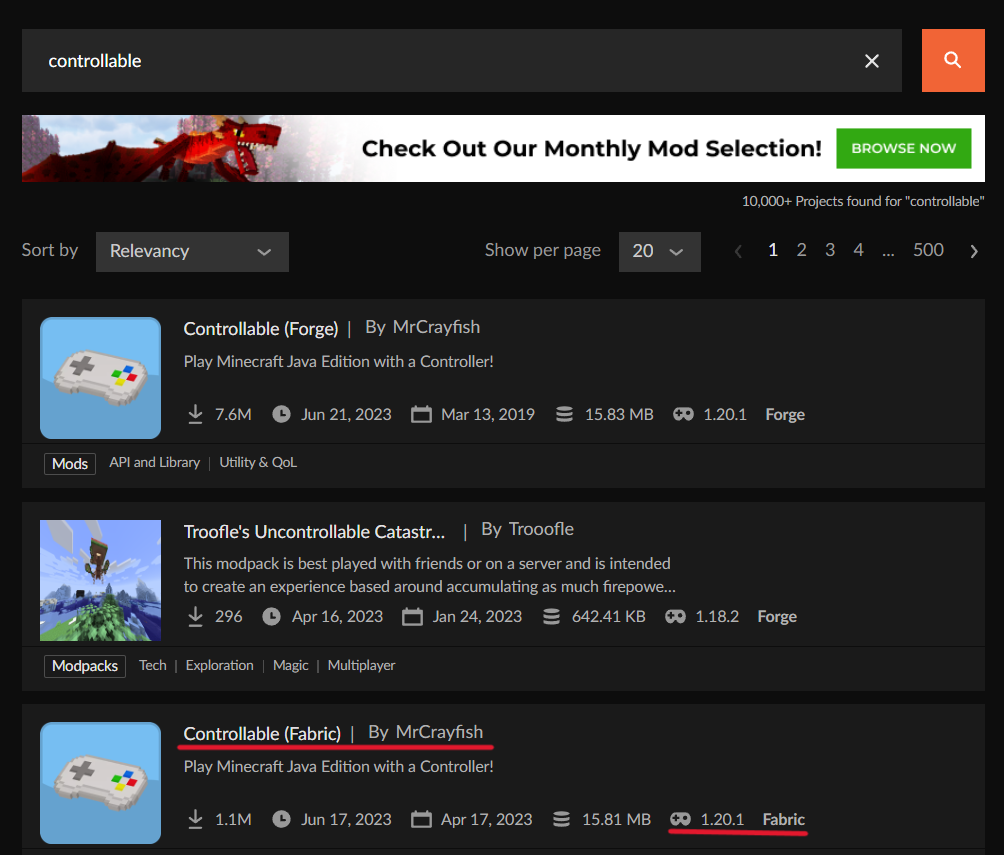This screenshot has width=1004, height=855.
Task: Click the 15.83 MB file size text
Action: (x=619, y=414)
